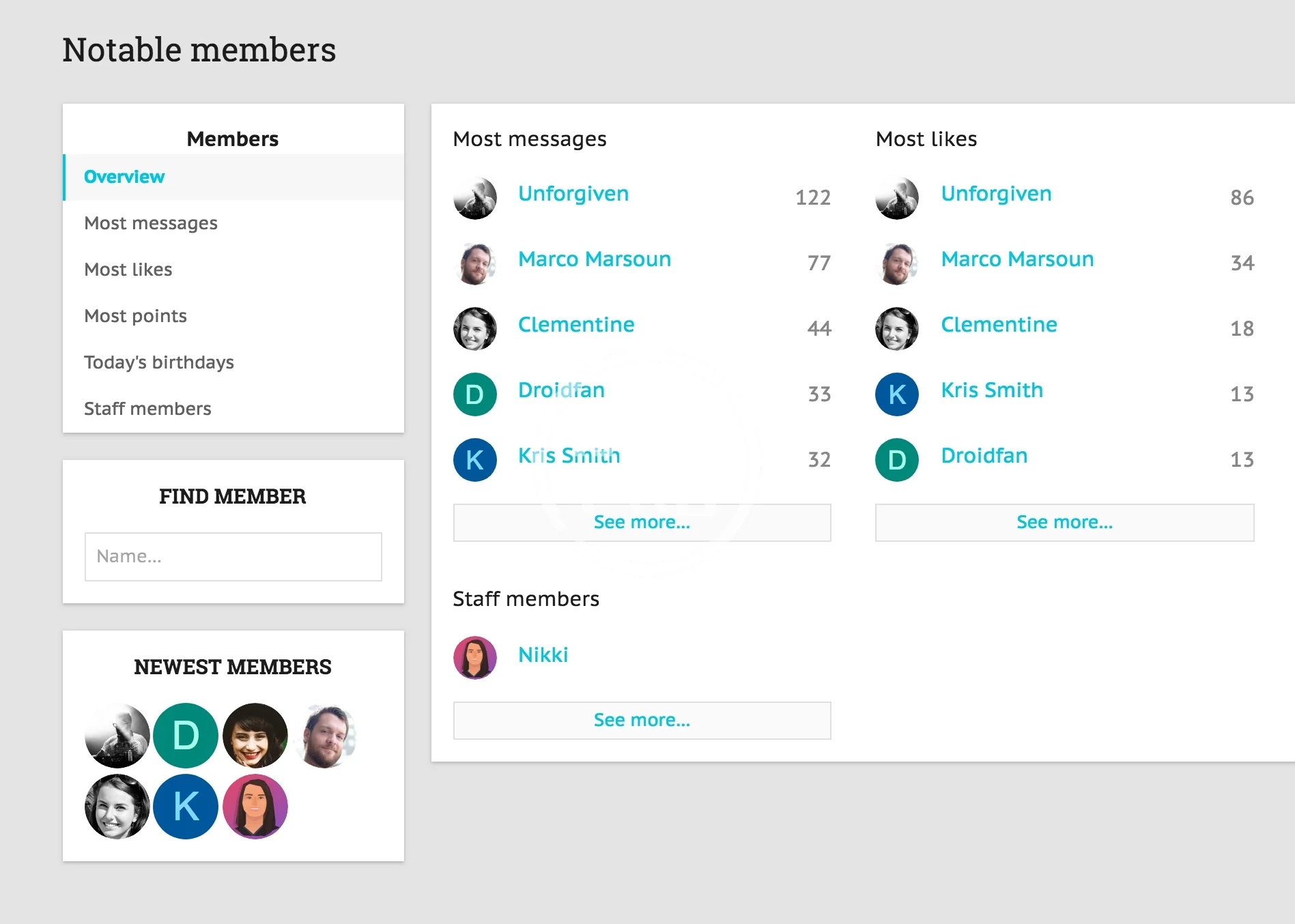Focus the Find Member name field
This screenshot has width=1295, height=924.
coord(233,557)
